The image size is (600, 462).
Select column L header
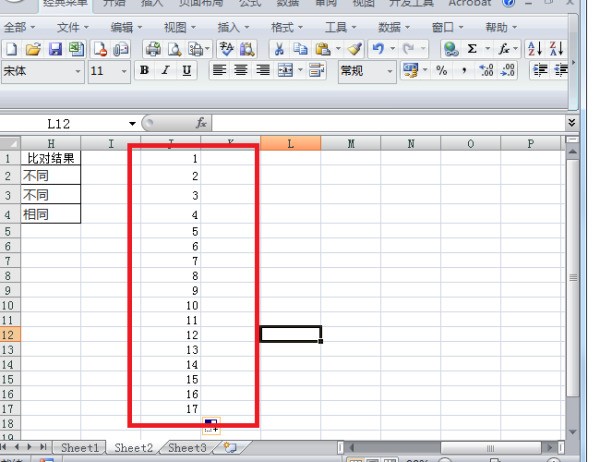[290, 144]
